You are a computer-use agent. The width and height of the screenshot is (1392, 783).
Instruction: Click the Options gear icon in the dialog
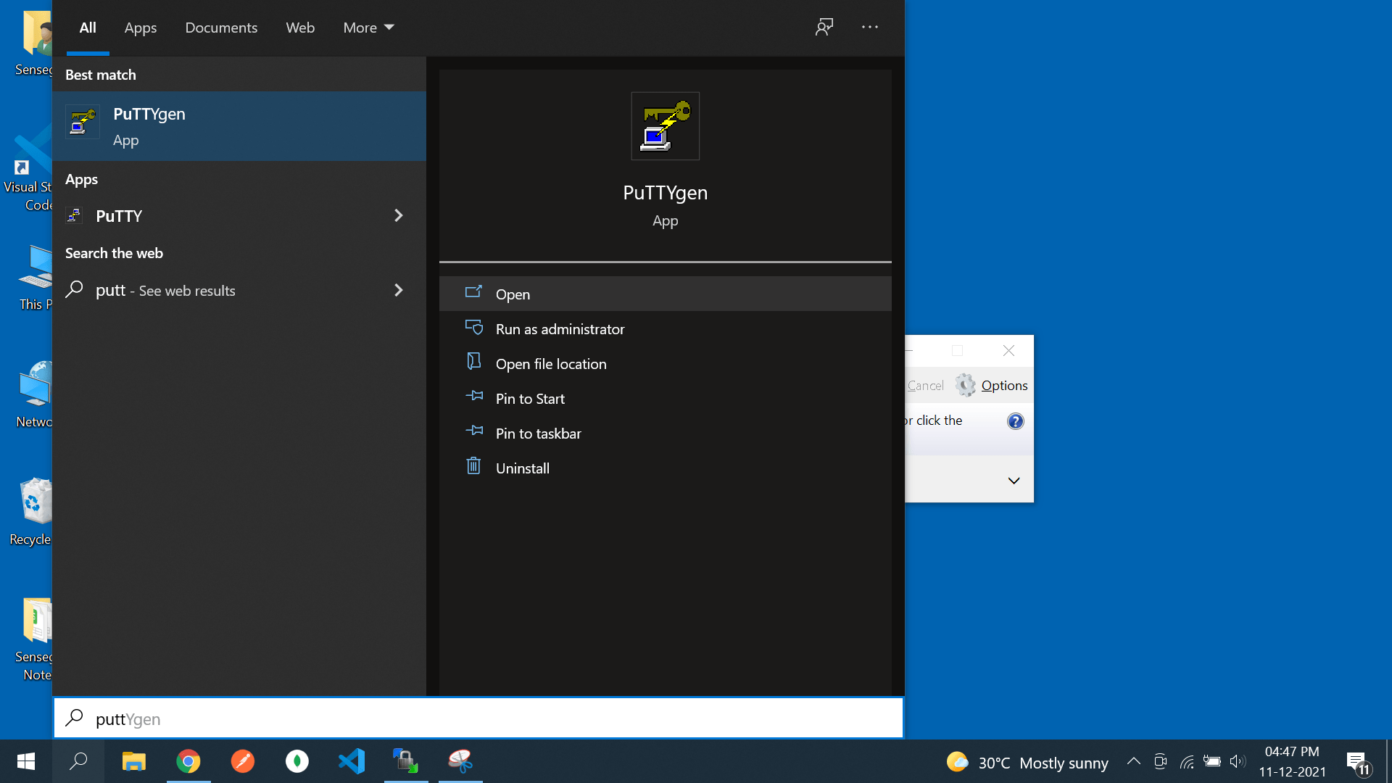tap(965, 385)
